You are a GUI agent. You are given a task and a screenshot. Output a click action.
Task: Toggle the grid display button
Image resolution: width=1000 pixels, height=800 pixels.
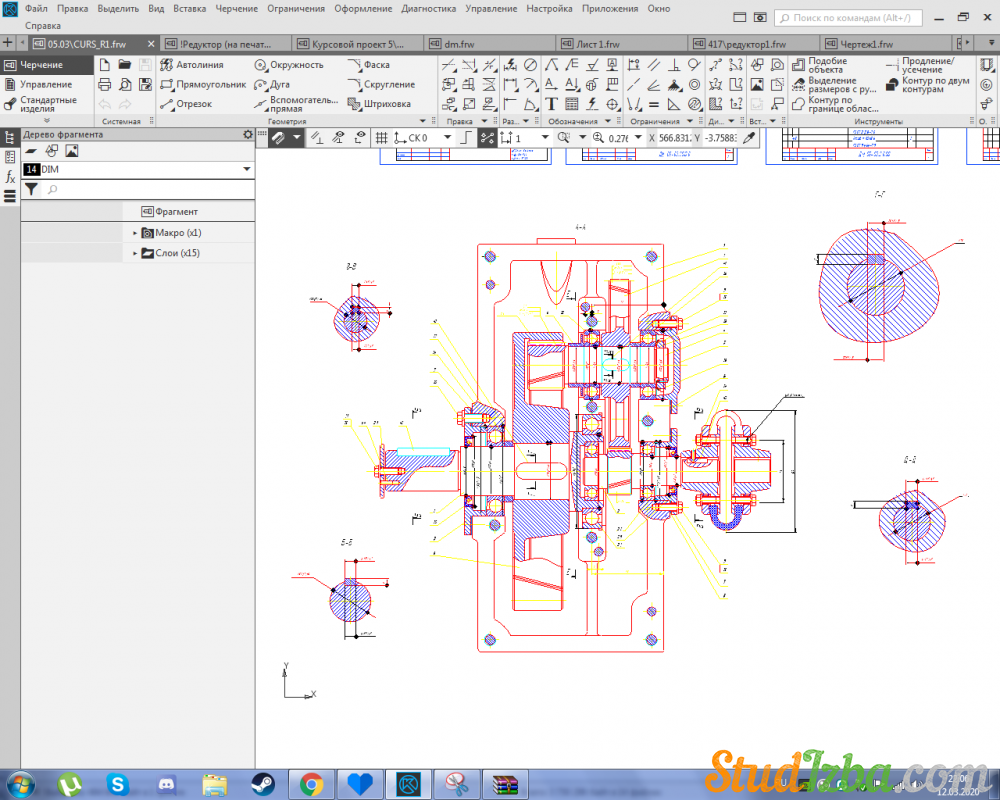pos(381,138)
